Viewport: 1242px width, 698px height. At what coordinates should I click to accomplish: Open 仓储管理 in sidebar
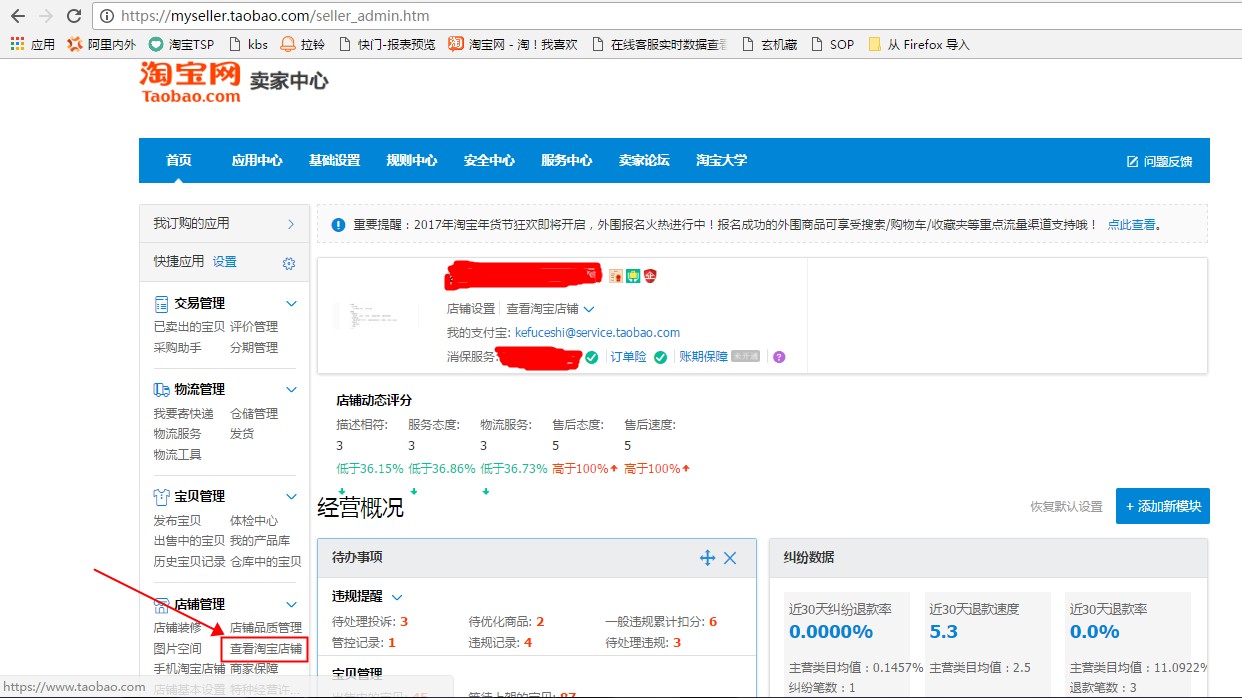coord(254,413)
